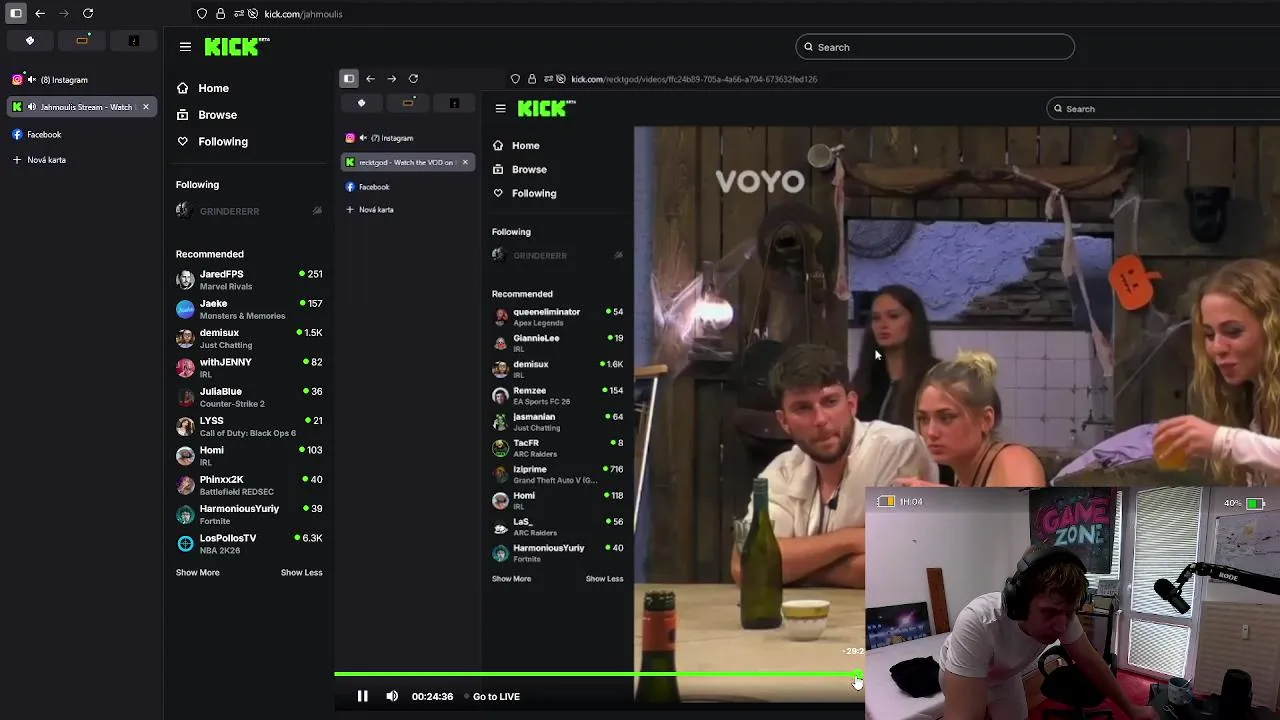This screenshot has width=1280, height=720.
Task: Mute the Jahmoulis Stream tab speaker icon
Action: [x=32, y=107]
